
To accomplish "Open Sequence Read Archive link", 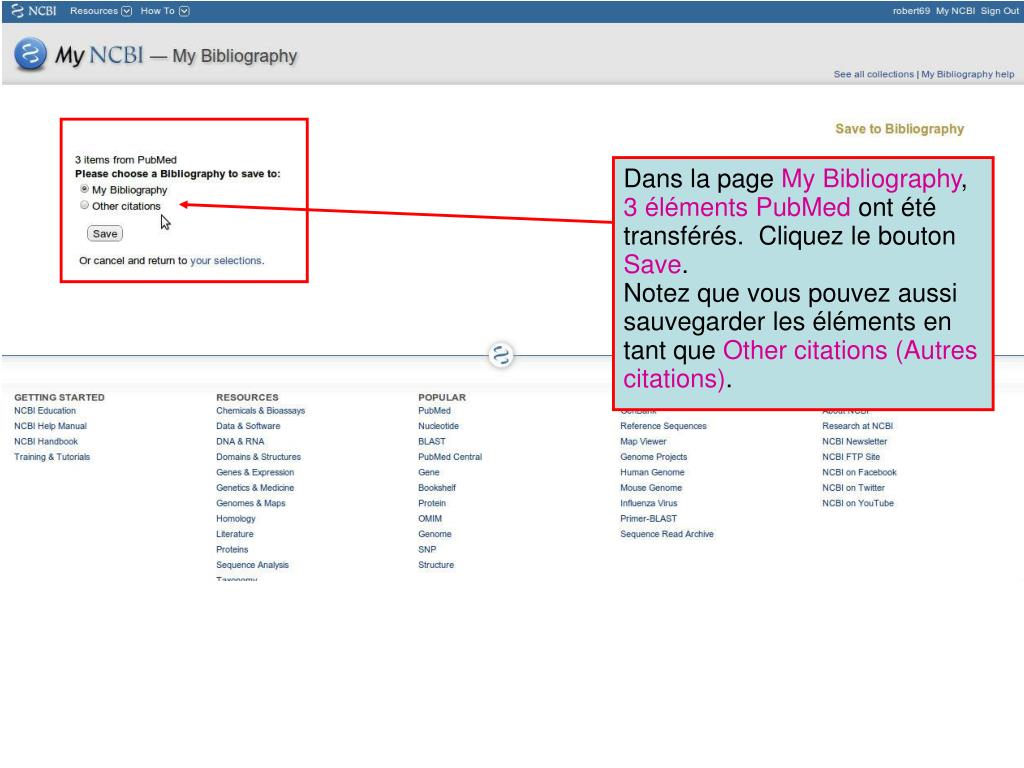I will point(667,534).
